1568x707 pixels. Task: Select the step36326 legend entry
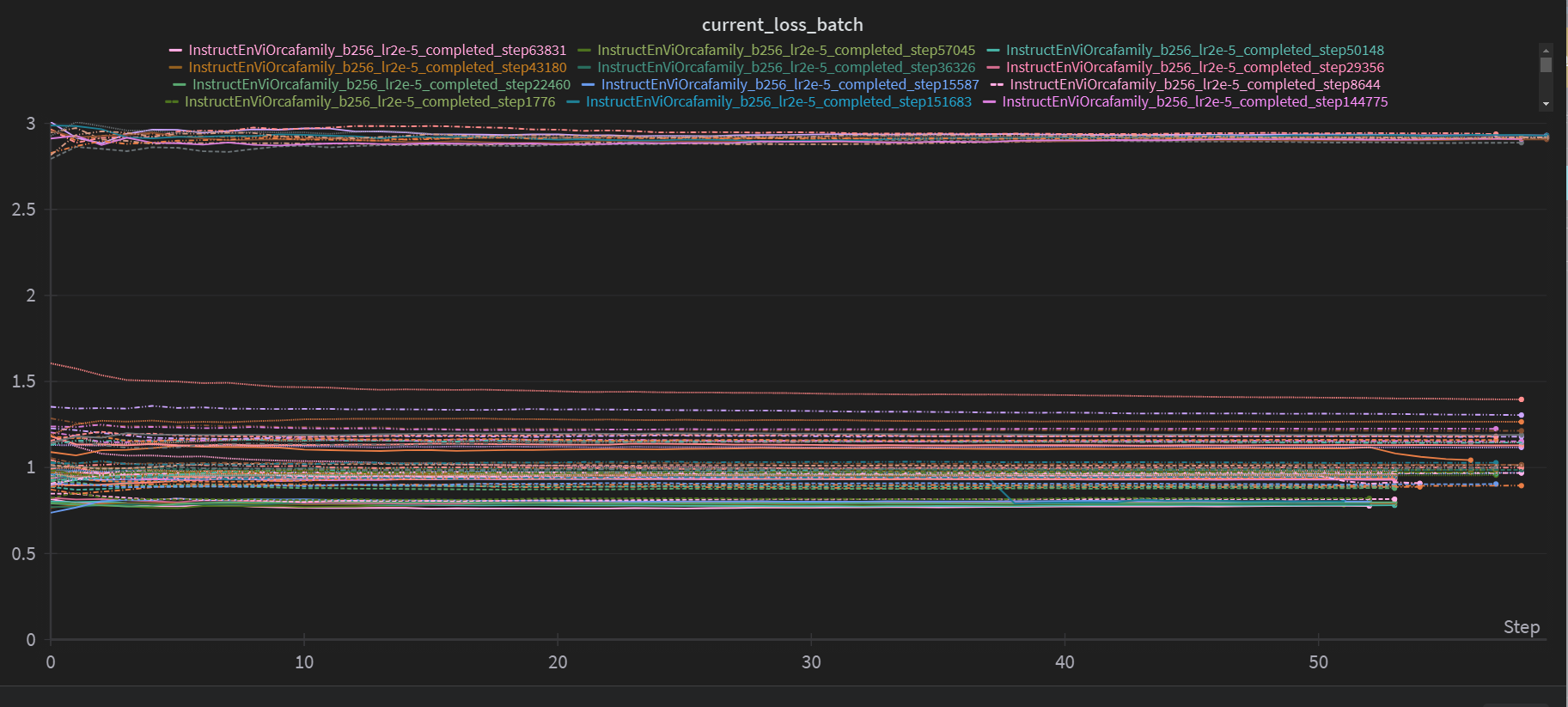point(785,68)
